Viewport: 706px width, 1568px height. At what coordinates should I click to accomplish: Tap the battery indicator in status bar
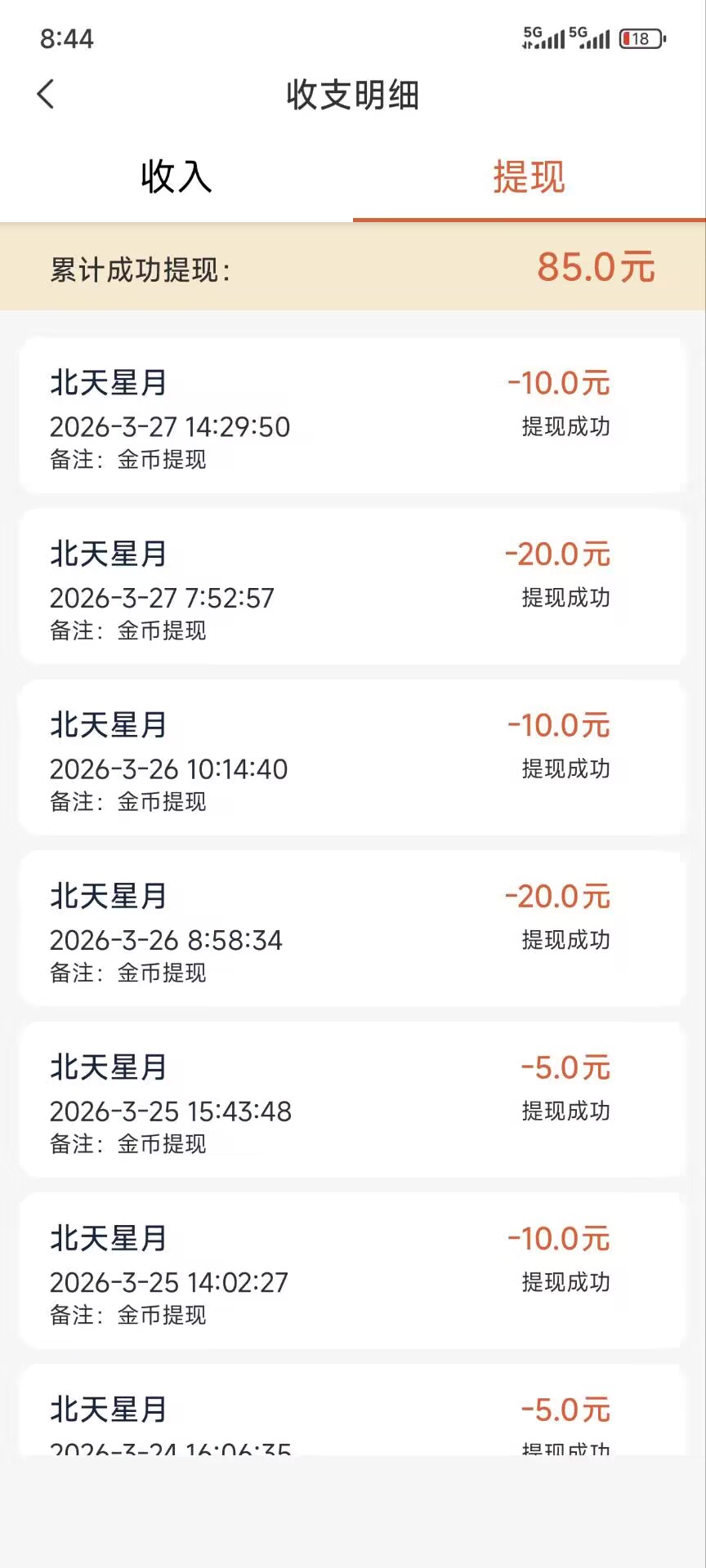coord(643,38)
